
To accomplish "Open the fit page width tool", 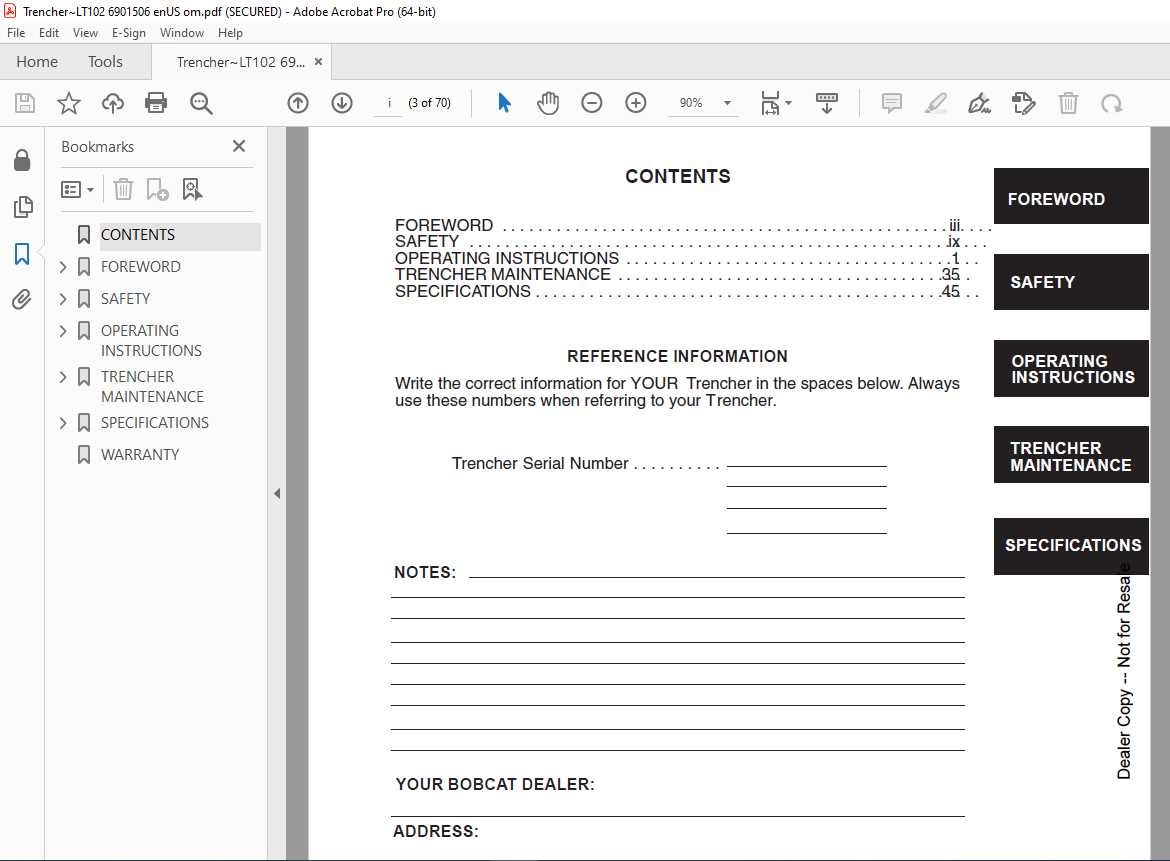I will point(775,103).
